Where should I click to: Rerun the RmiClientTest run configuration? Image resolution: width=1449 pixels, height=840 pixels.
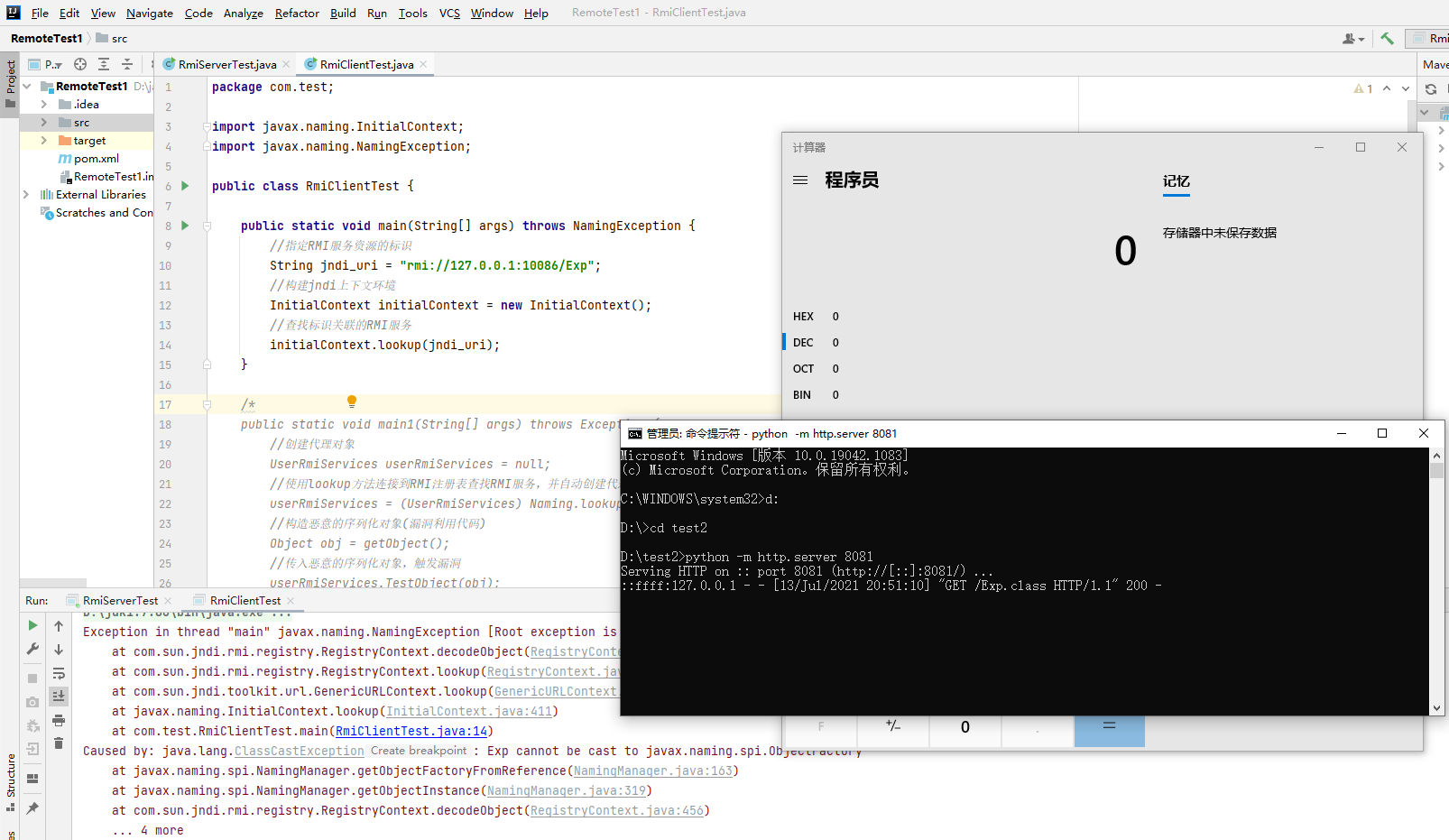tap(32, 625)
